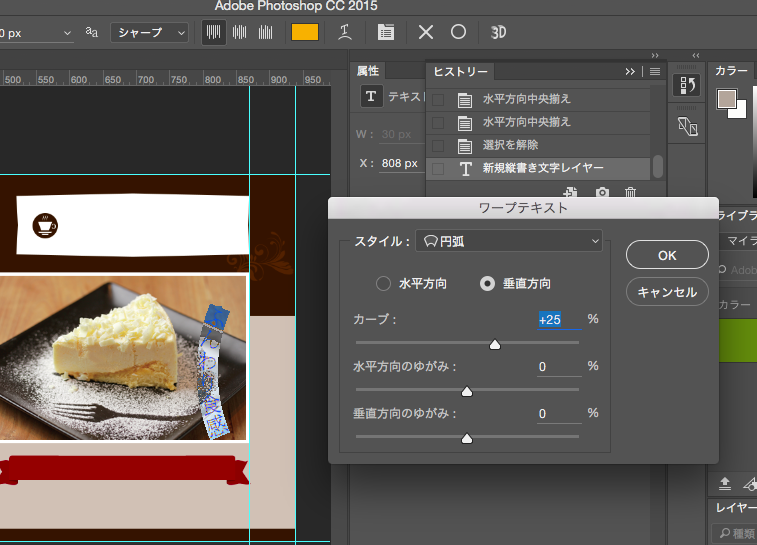Click the 垂直方向のゆがみ slider handle
This screenshot has width=757, height=545.
(466, 438)
